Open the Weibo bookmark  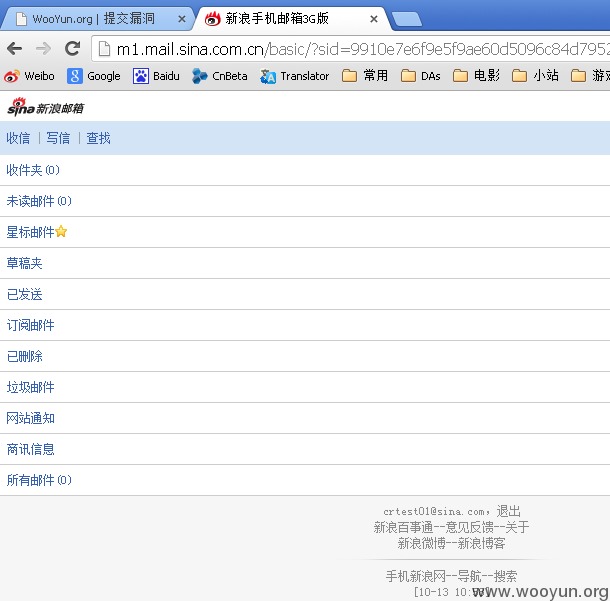[x=29, y=76]
